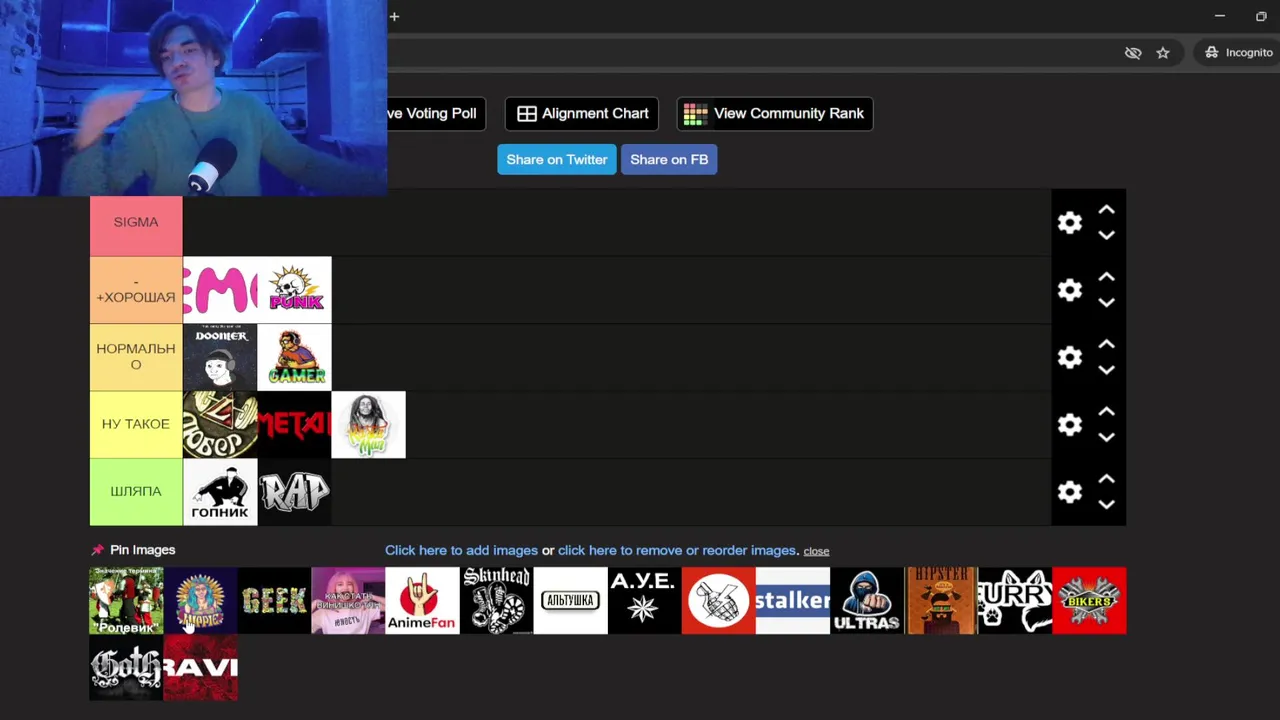
Task: Move ХОРОШАЯ row down with arrow
Action: (1106, 302)
